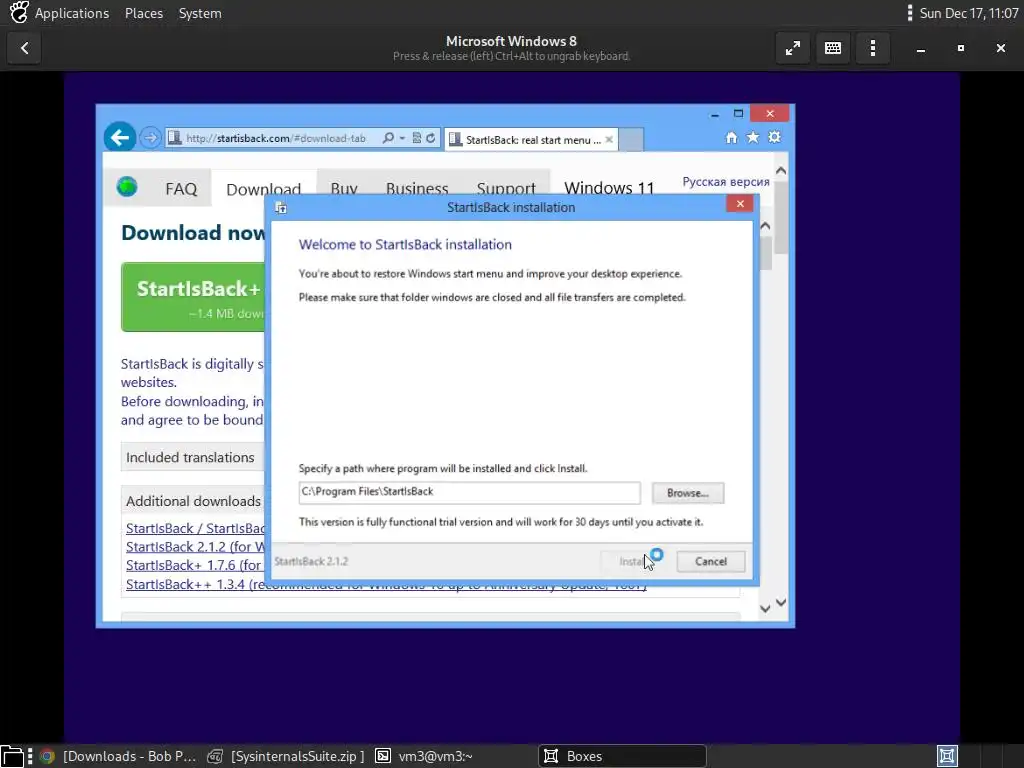This screenshot has height=768, width=1024.
Task: Open the keyboard shortcuts menu in Boxes
Action: point(833,48)
